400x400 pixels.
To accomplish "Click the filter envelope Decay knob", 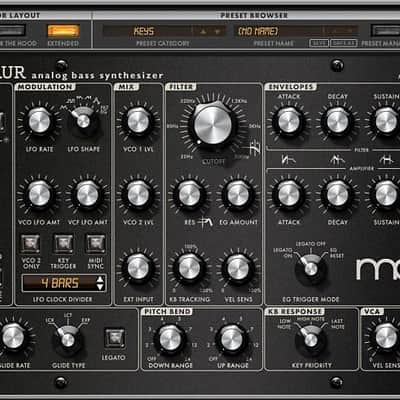I will coord(337,121).
